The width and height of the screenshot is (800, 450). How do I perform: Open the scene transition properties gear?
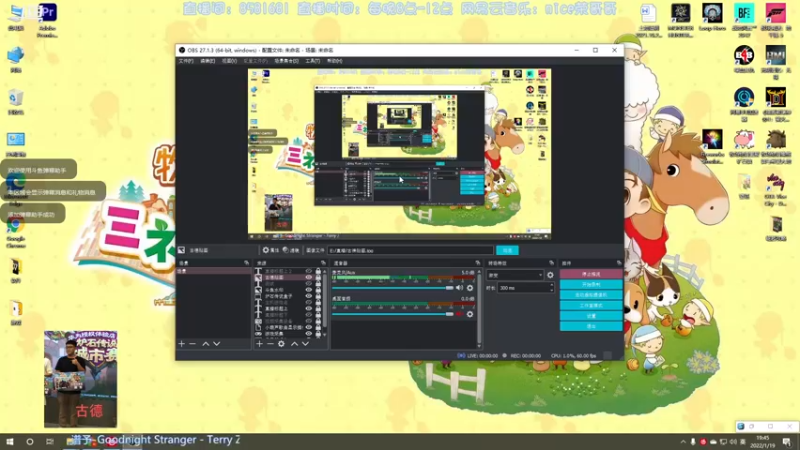click(550, 275)
